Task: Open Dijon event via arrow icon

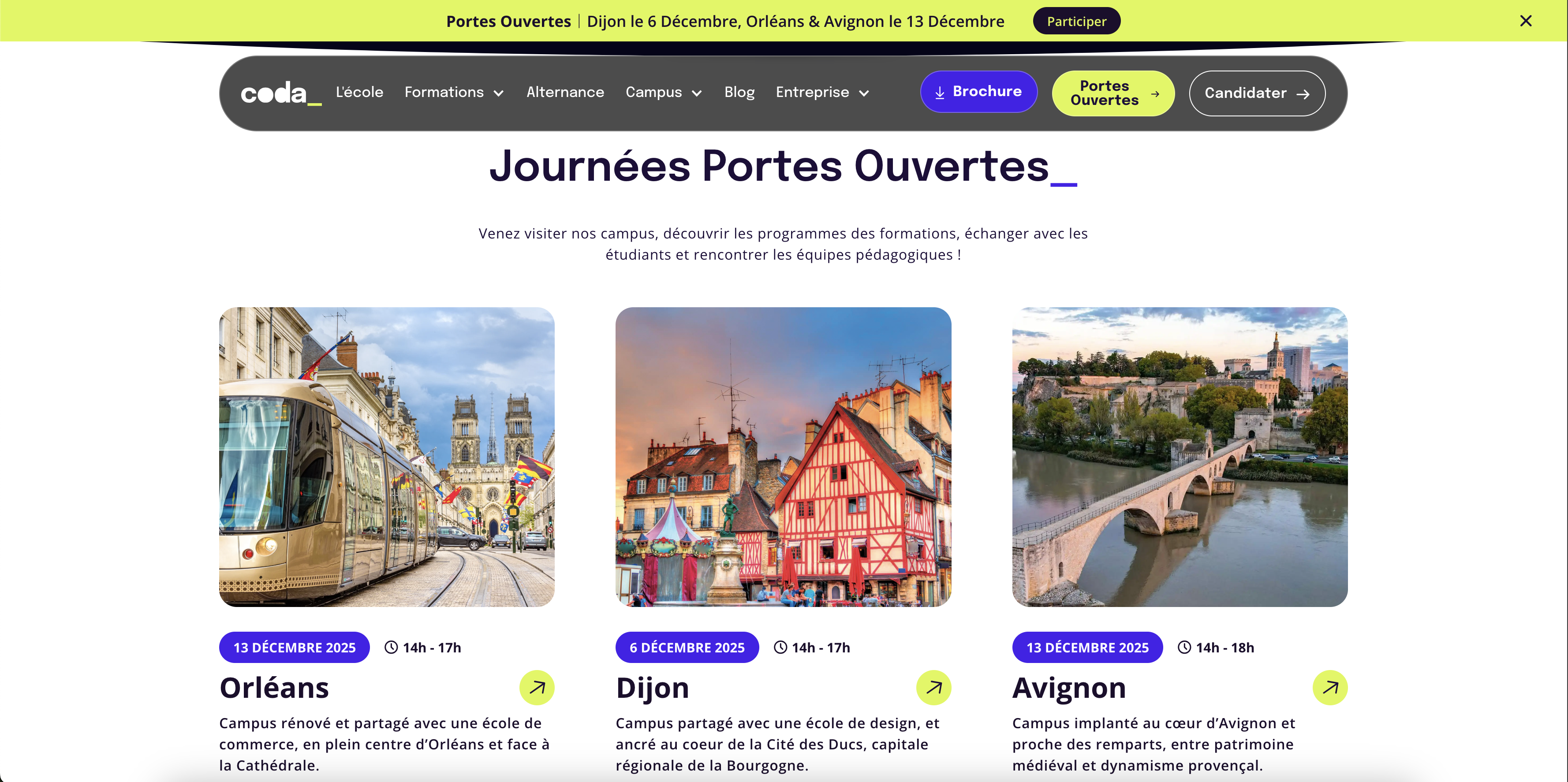Action: [933, 688]
